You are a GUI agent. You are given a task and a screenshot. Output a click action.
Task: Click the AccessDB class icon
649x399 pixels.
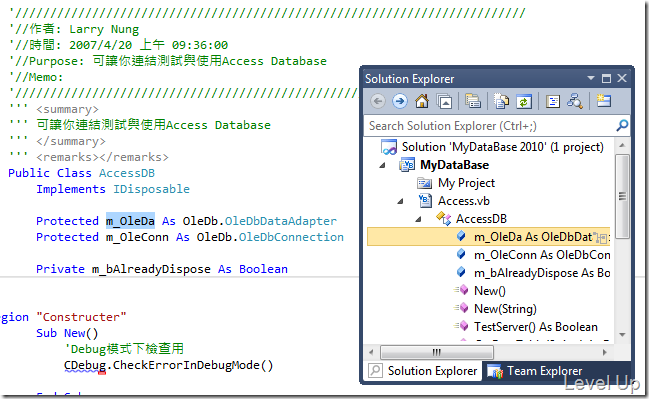pyautogui.click(x=443, y=219)
